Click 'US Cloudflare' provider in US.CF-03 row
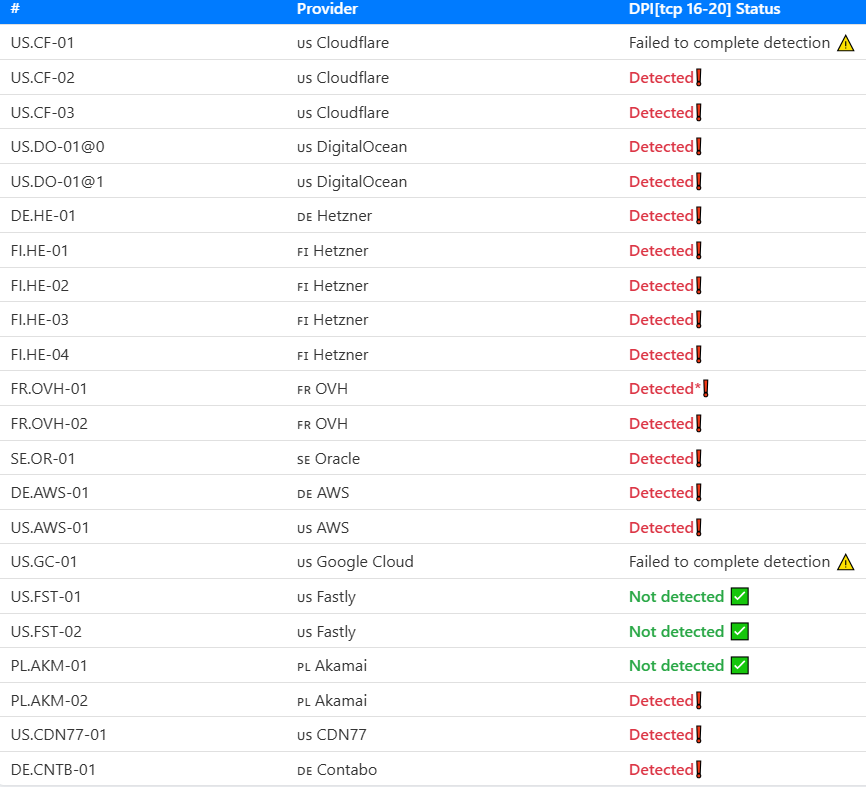Viewport: 866px width, 787px height. pyautogui.click(x=343, y=113)
